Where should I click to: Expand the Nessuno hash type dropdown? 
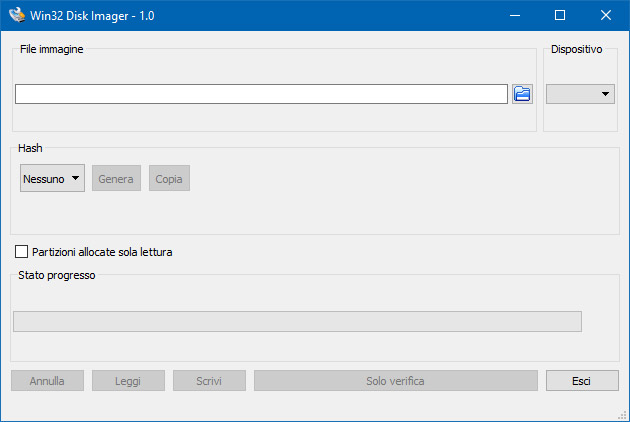[x=52, y=179]
